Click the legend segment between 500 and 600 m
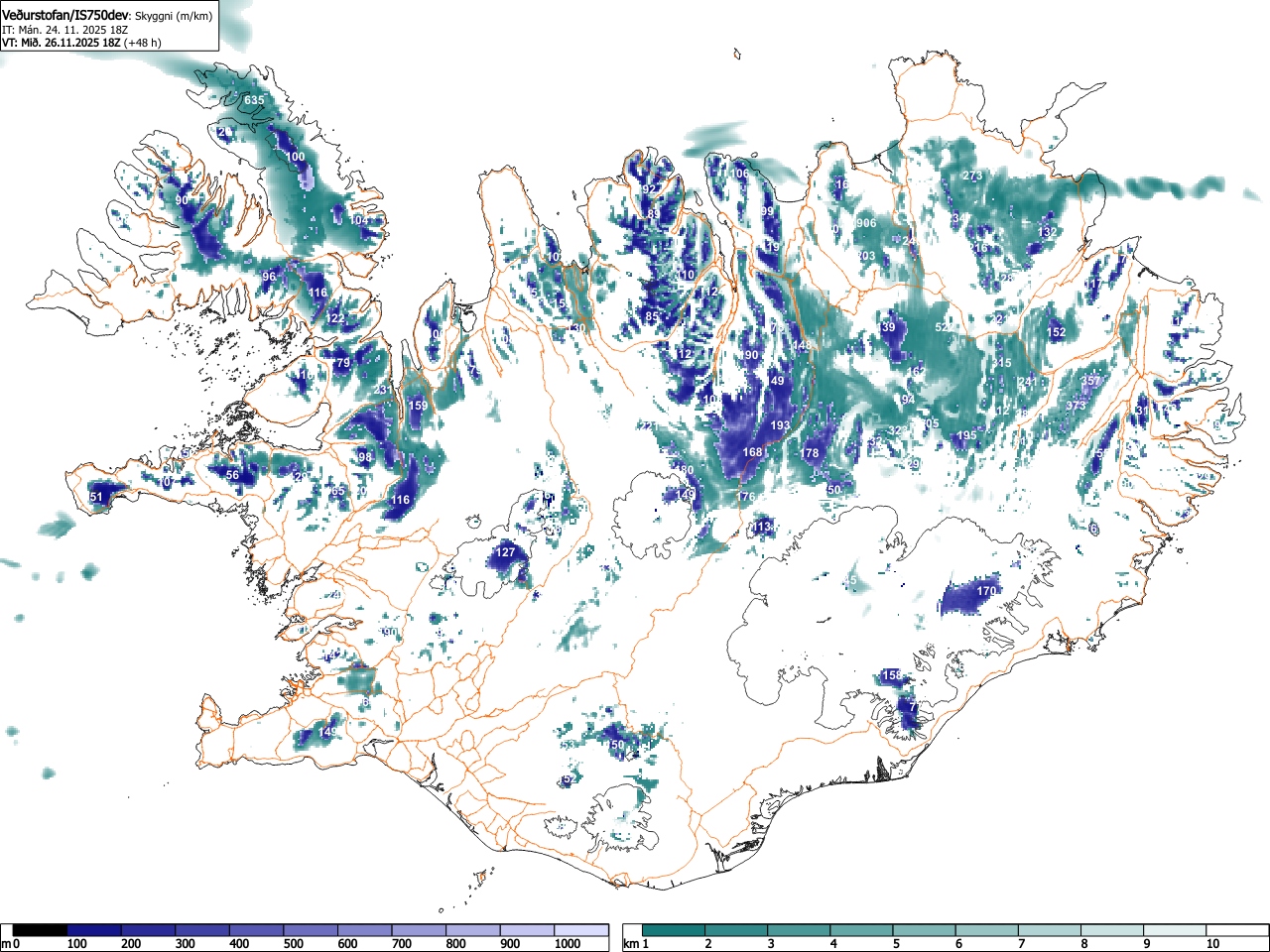This screenshot has width=1270, height=952. (x=311, y=930)
